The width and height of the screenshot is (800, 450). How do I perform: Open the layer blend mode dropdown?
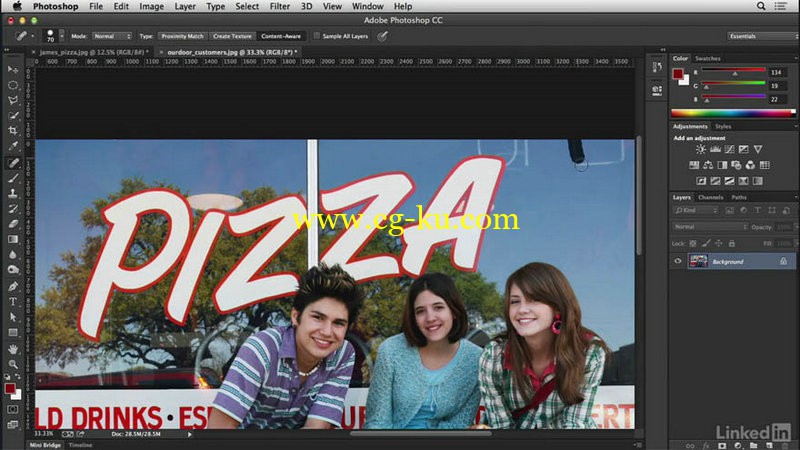click(709, 227)
